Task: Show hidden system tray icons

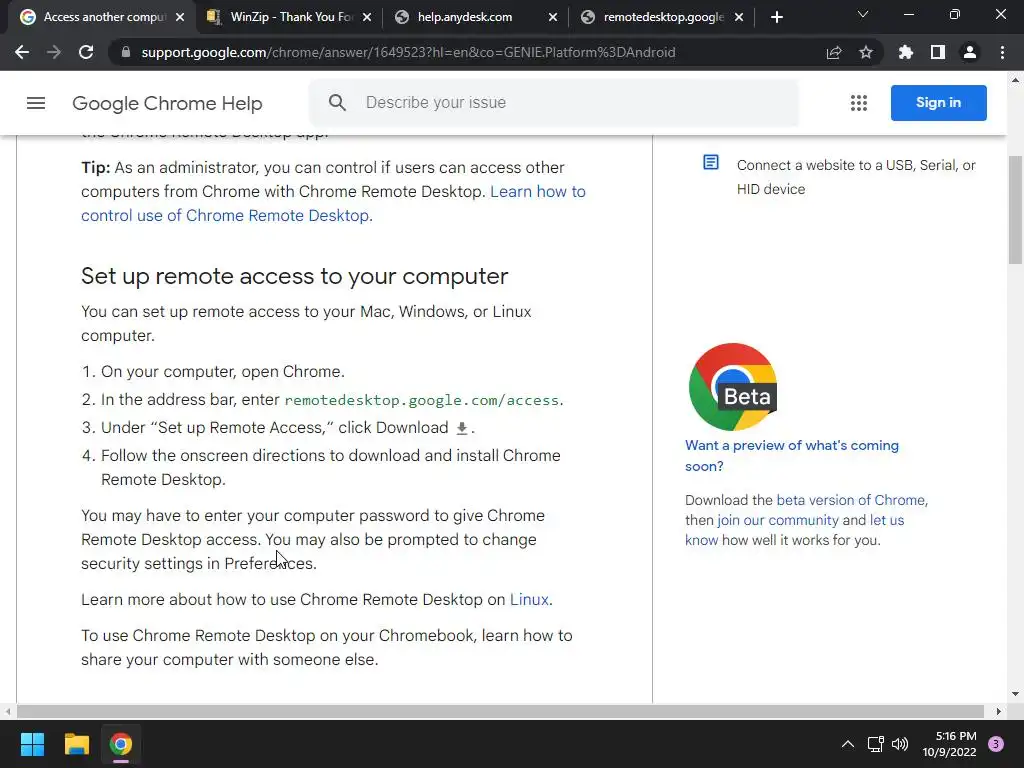Action: coord(848,744)
